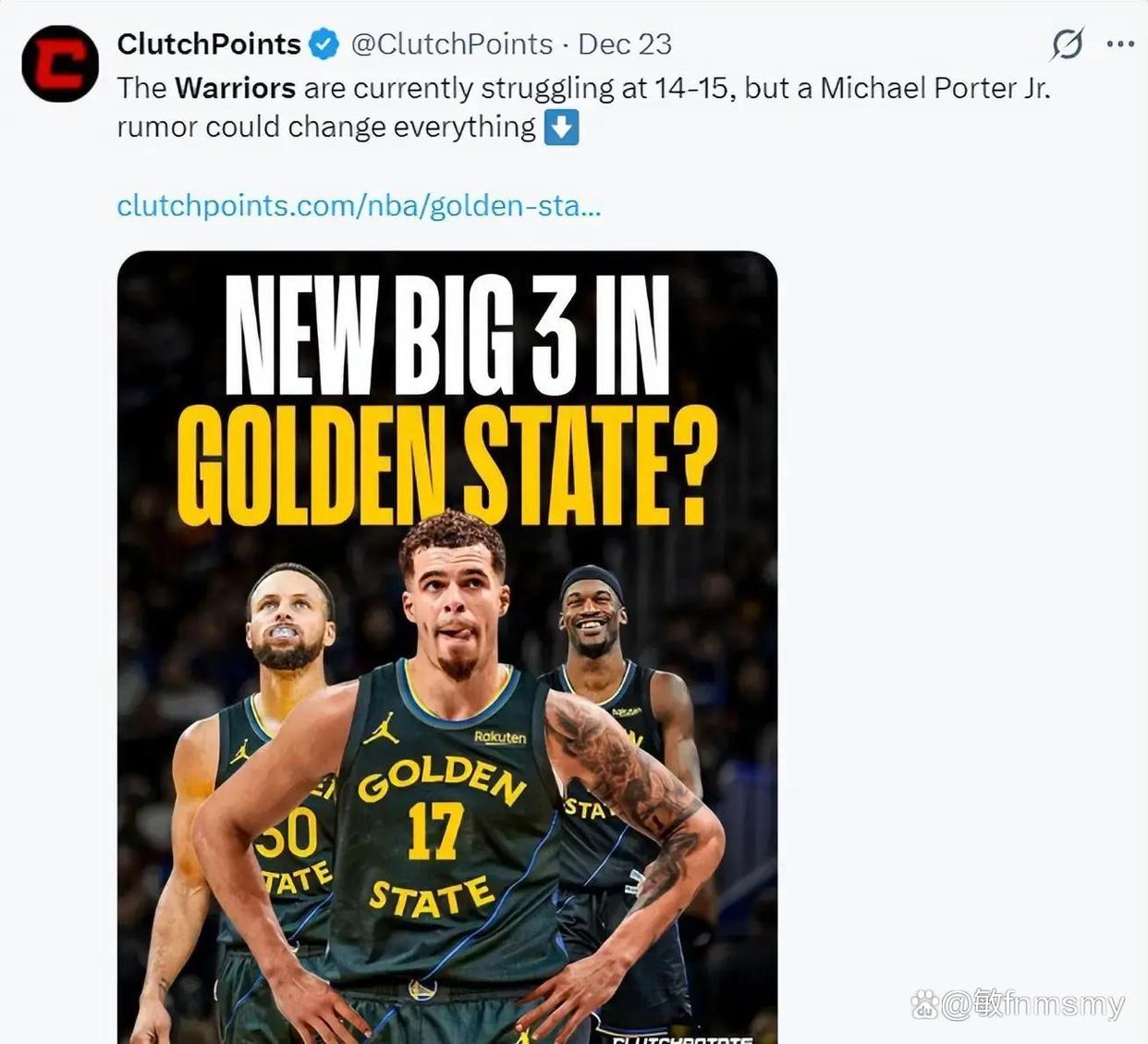Click the NEW BIG 3 IN headline
The image size is (1148, 1044).
click(x=446, y=337)
